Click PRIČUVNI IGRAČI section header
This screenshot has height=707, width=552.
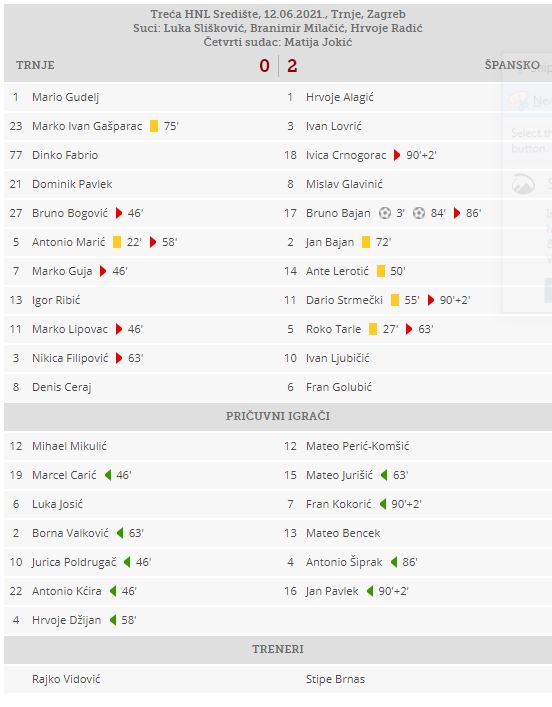tap(278, 416)
